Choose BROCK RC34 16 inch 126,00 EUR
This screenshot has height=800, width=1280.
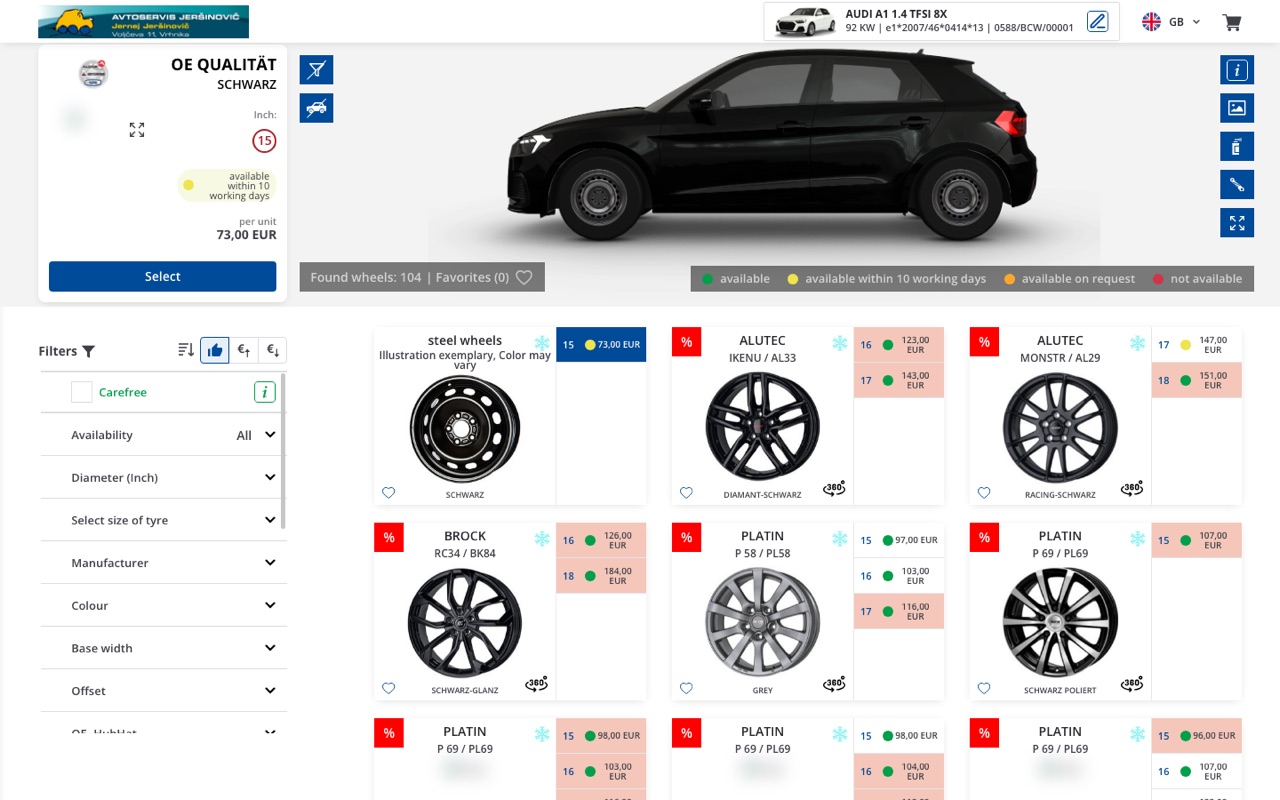tap(601, 540)
